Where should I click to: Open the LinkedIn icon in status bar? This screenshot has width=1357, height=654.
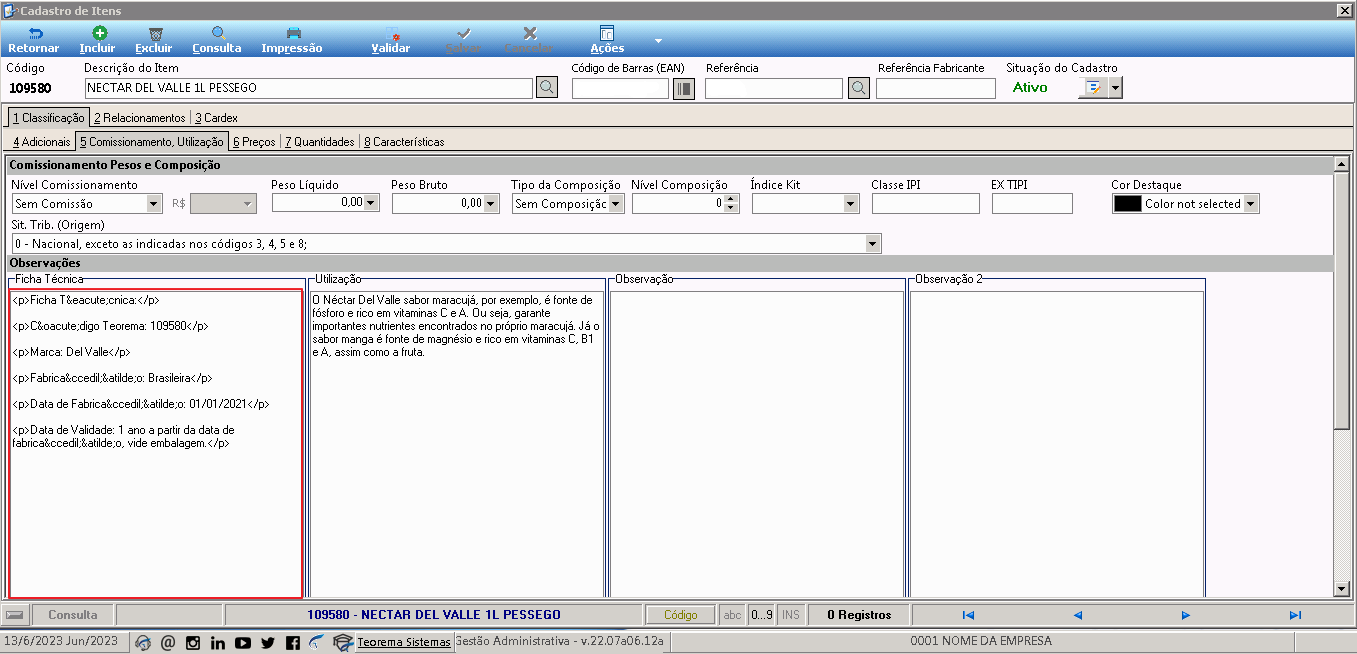[x=218, y=642]
